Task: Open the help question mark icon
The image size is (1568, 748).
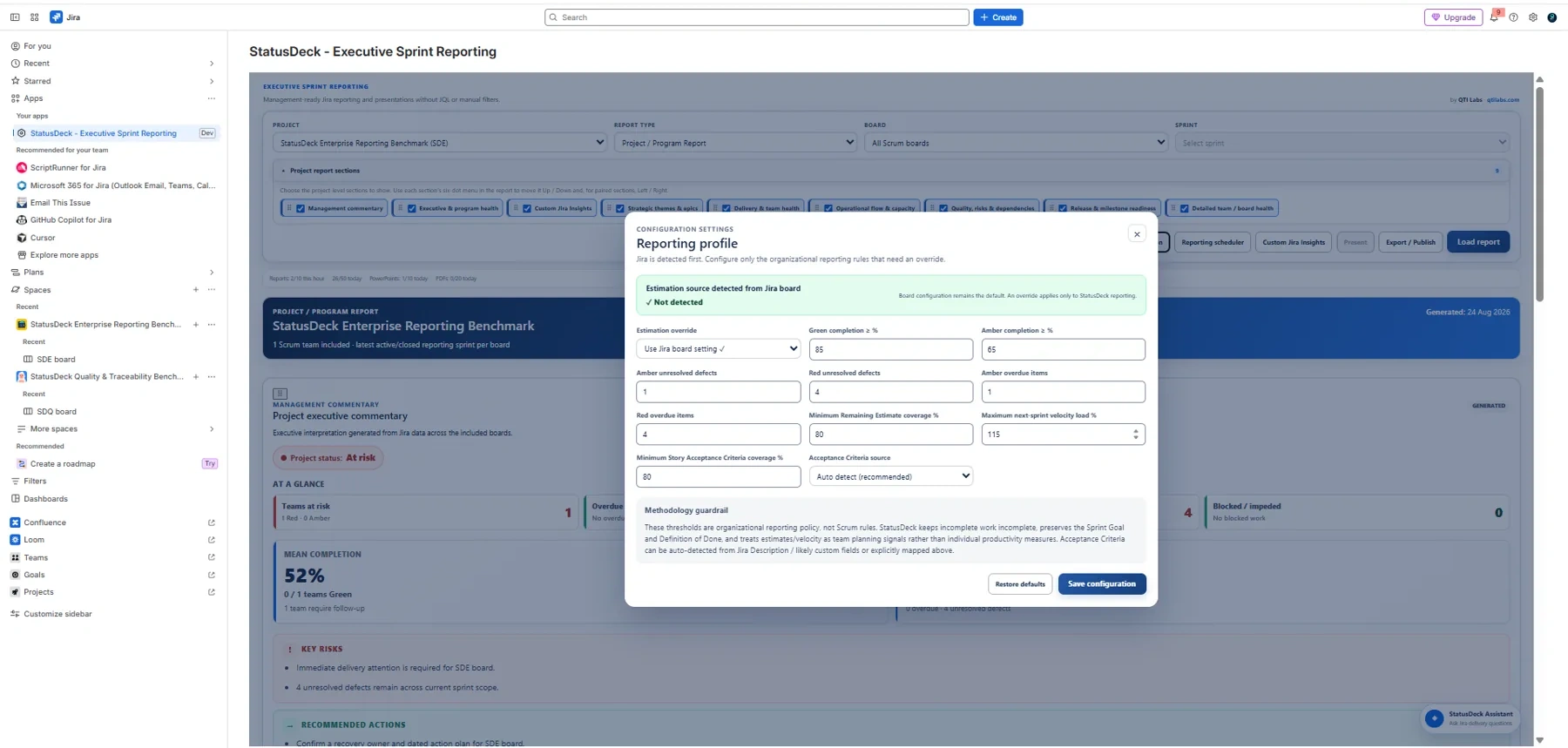Action: click(1513, 17)
